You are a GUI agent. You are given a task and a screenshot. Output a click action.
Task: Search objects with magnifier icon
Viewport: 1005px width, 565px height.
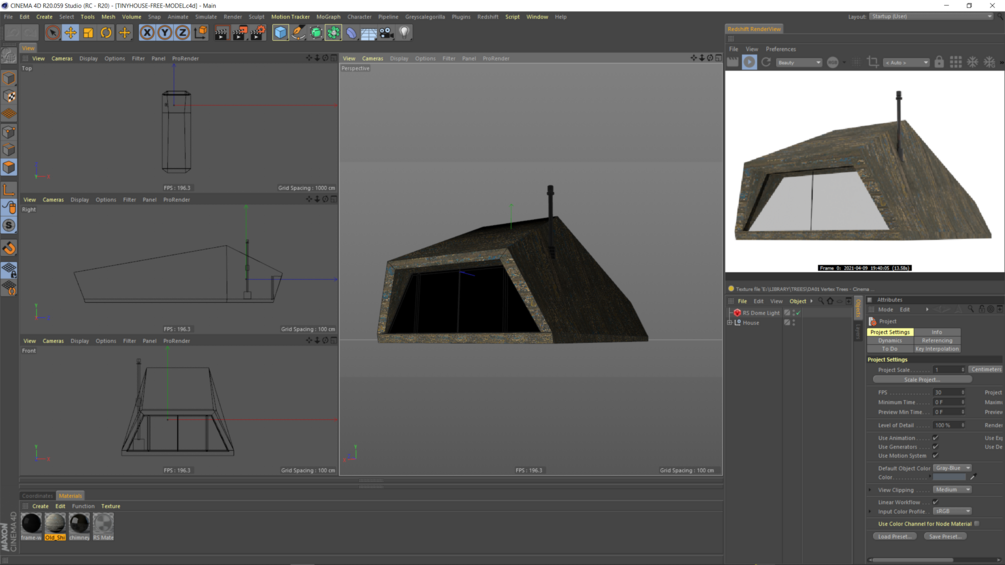(820, 301)
